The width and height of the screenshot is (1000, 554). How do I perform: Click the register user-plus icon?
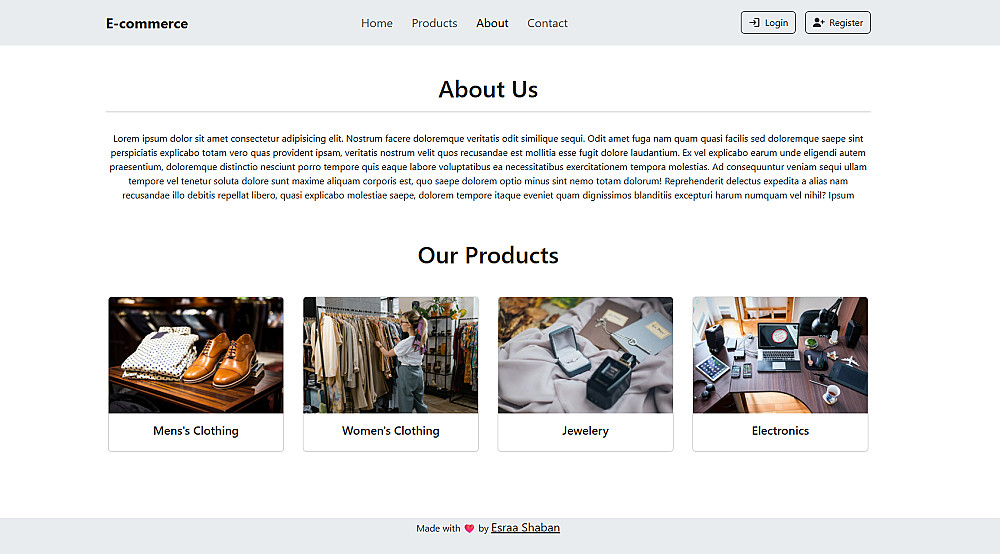click(x=819, y=23)
